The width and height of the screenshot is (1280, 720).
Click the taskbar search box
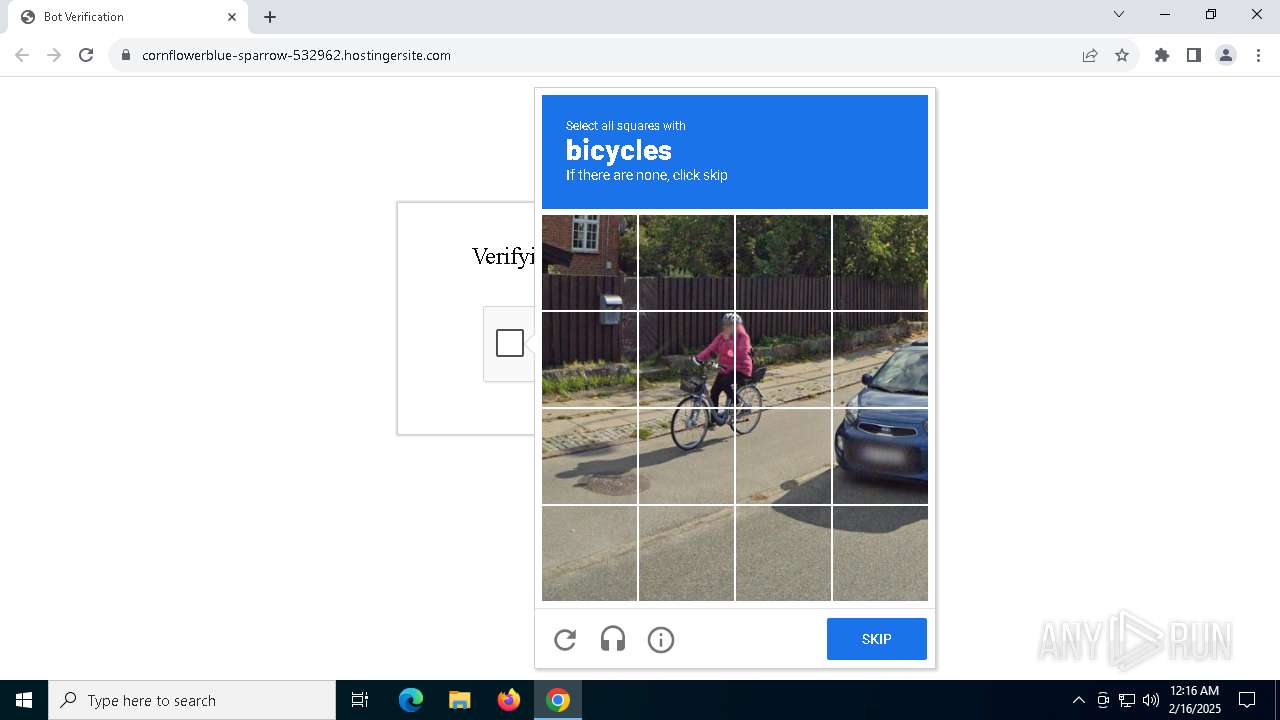click(192, 700)
